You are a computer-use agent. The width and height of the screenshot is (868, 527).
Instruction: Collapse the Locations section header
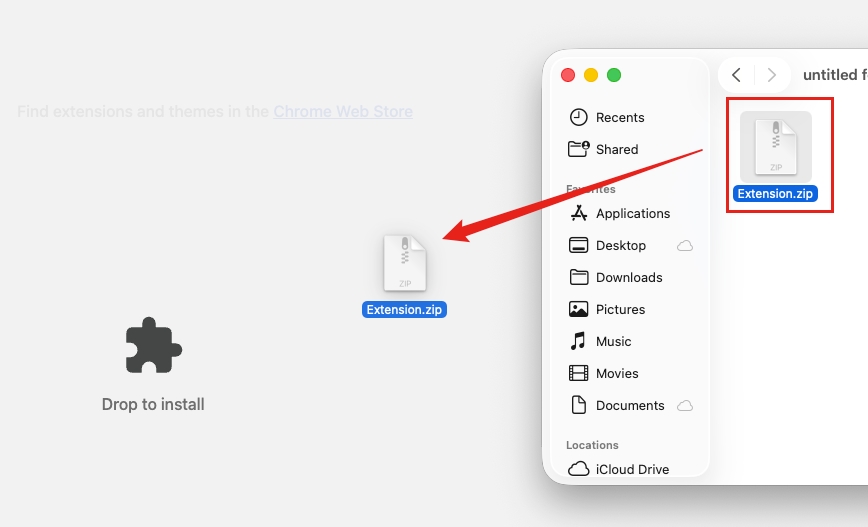(592, 445)
